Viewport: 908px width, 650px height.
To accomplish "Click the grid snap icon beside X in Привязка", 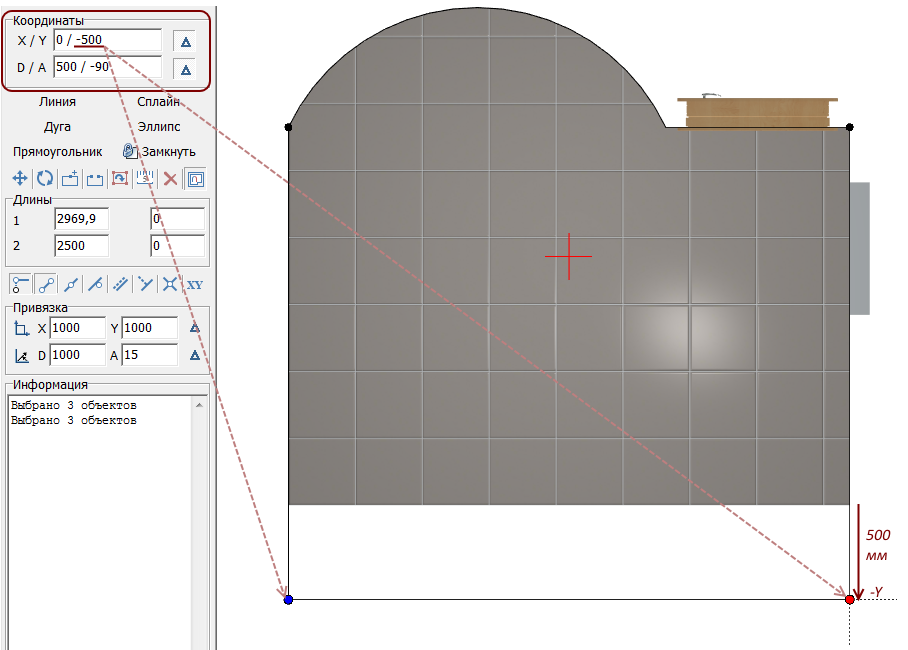I will point(22,328).
